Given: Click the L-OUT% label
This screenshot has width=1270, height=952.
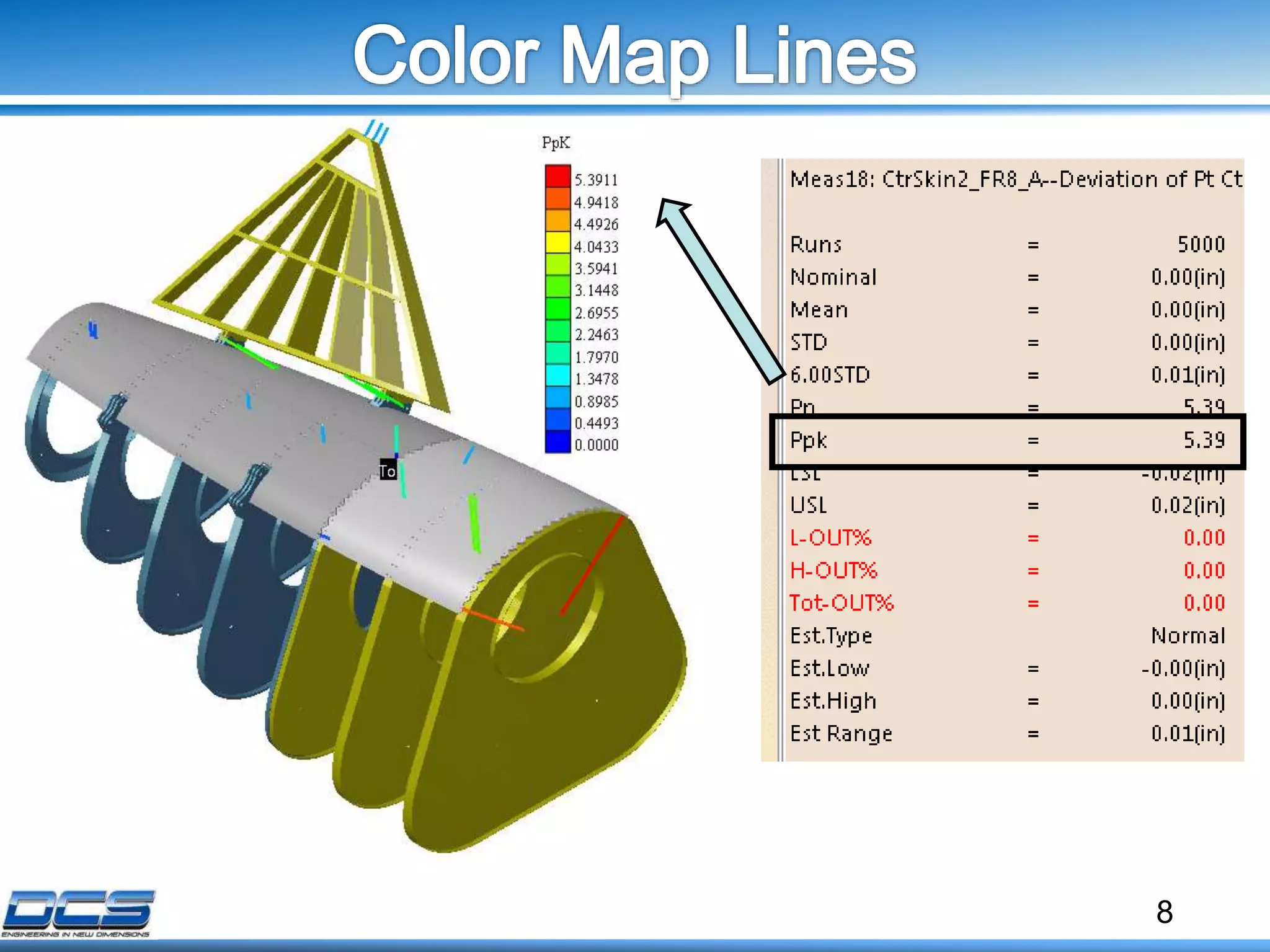Looking at the screenshot, I should [830, 537].
